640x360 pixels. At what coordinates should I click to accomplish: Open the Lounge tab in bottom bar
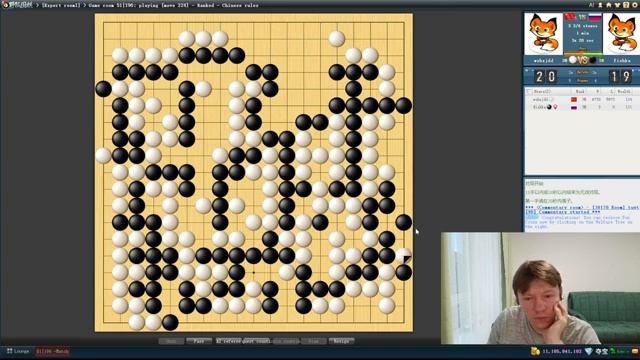pos(18,351)
